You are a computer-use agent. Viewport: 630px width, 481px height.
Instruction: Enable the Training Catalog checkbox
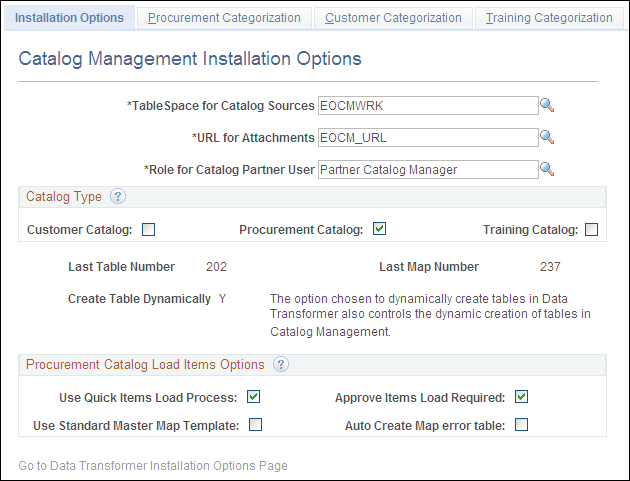tap(591, 229)
